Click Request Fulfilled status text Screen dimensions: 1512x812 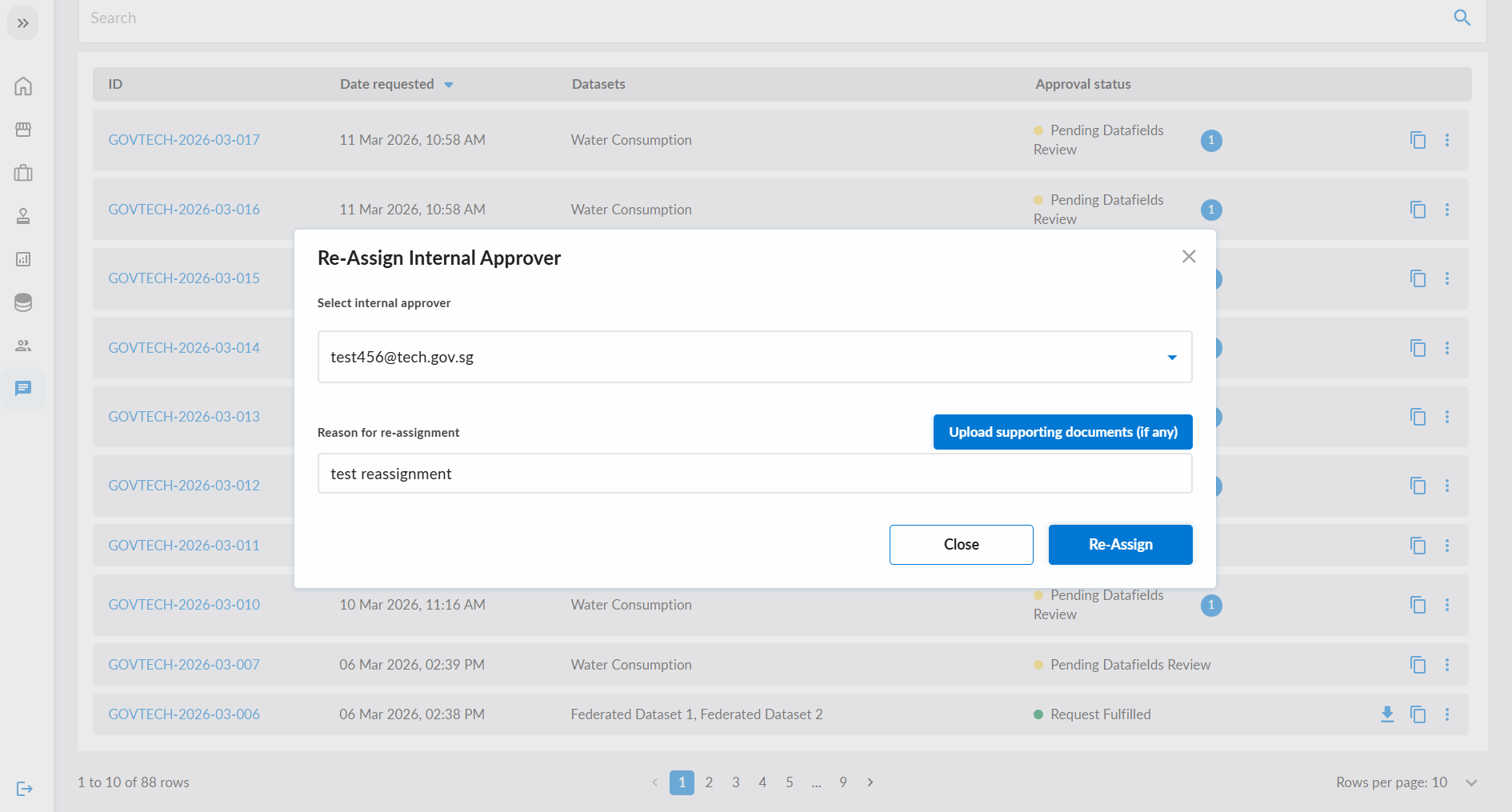[x=1100, y=714]
